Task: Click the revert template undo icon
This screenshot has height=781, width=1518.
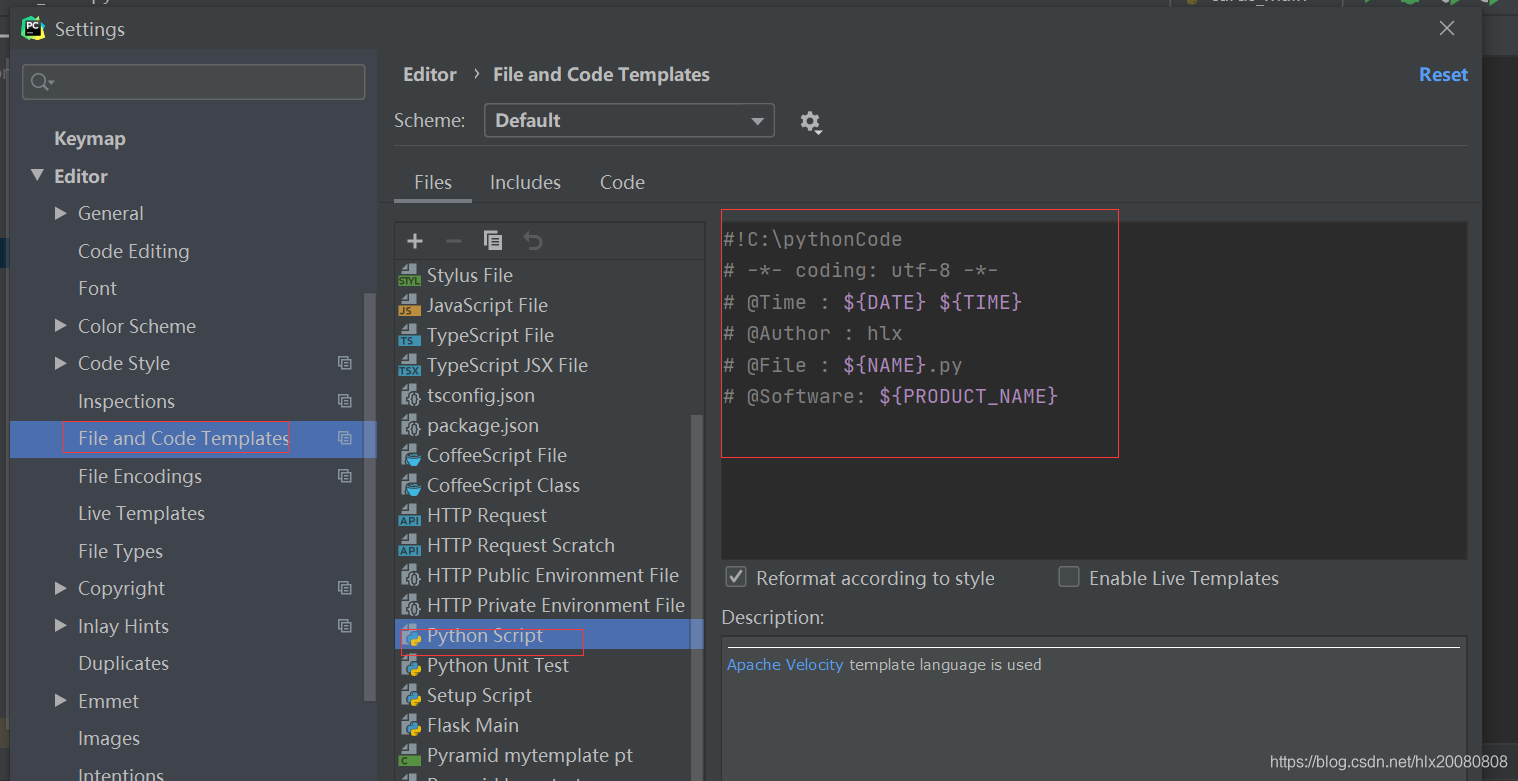Action: click(x=533, y=241)
